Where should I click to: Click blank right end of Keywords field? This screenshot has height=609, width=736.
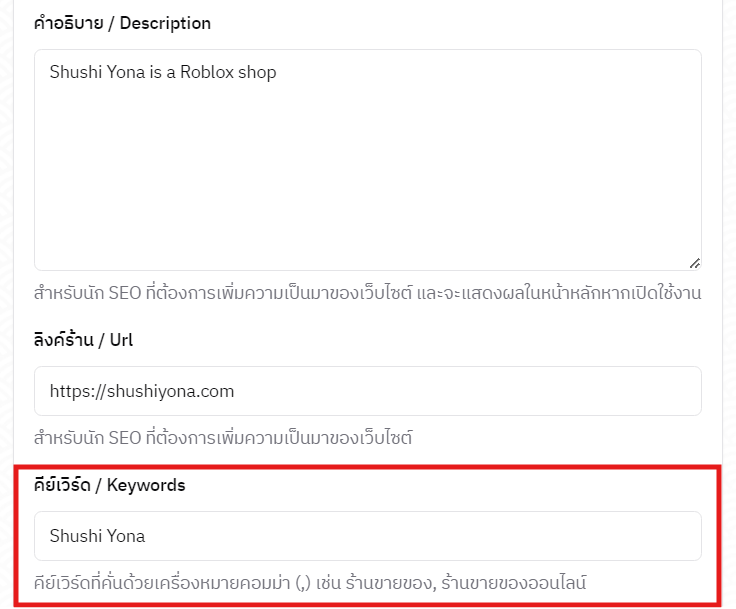pyautogui.click(x=620, y=536)
